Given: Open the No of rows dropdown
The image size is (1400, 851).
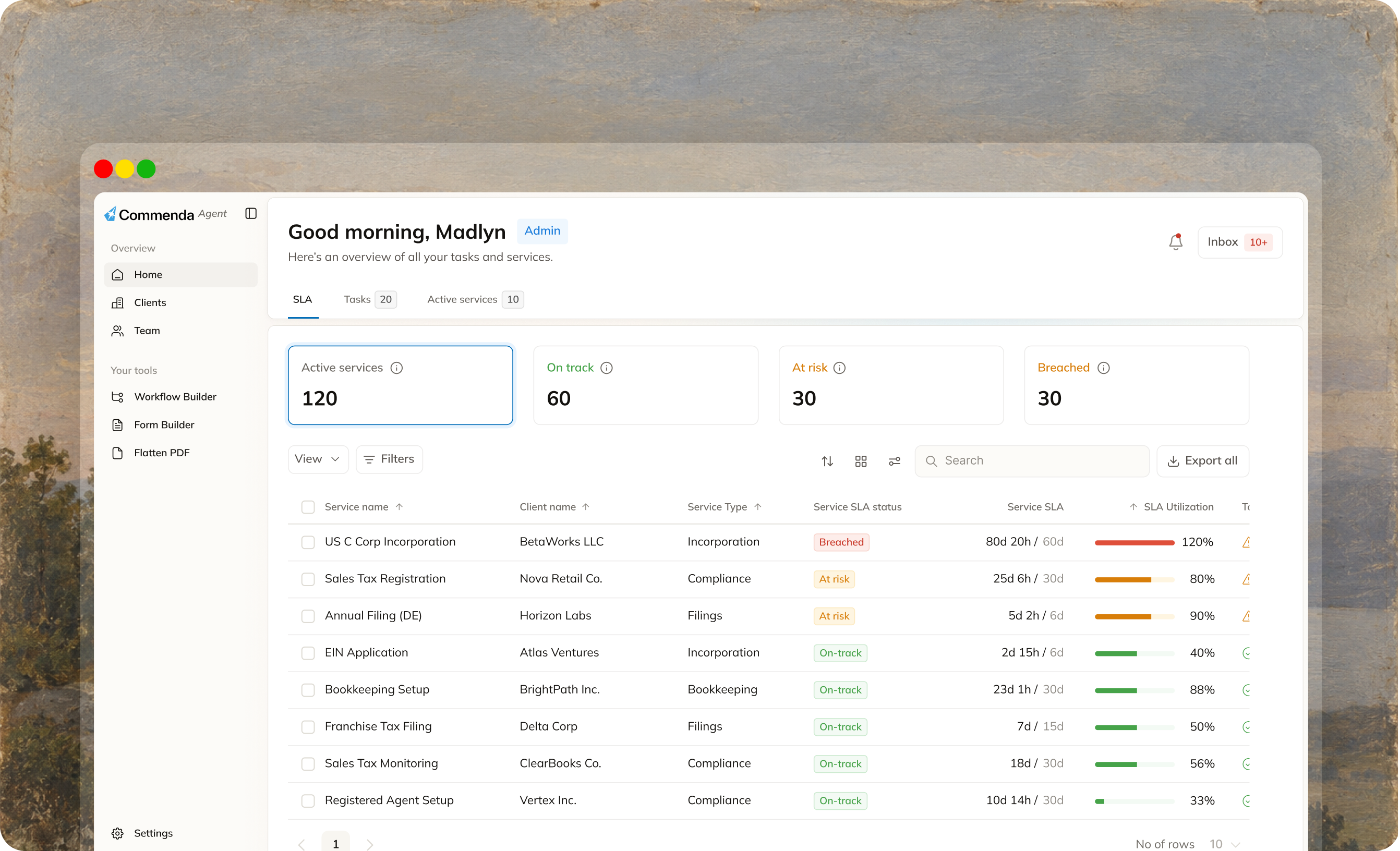Looking at the screenshot, I should click(x=1224, y=844).
